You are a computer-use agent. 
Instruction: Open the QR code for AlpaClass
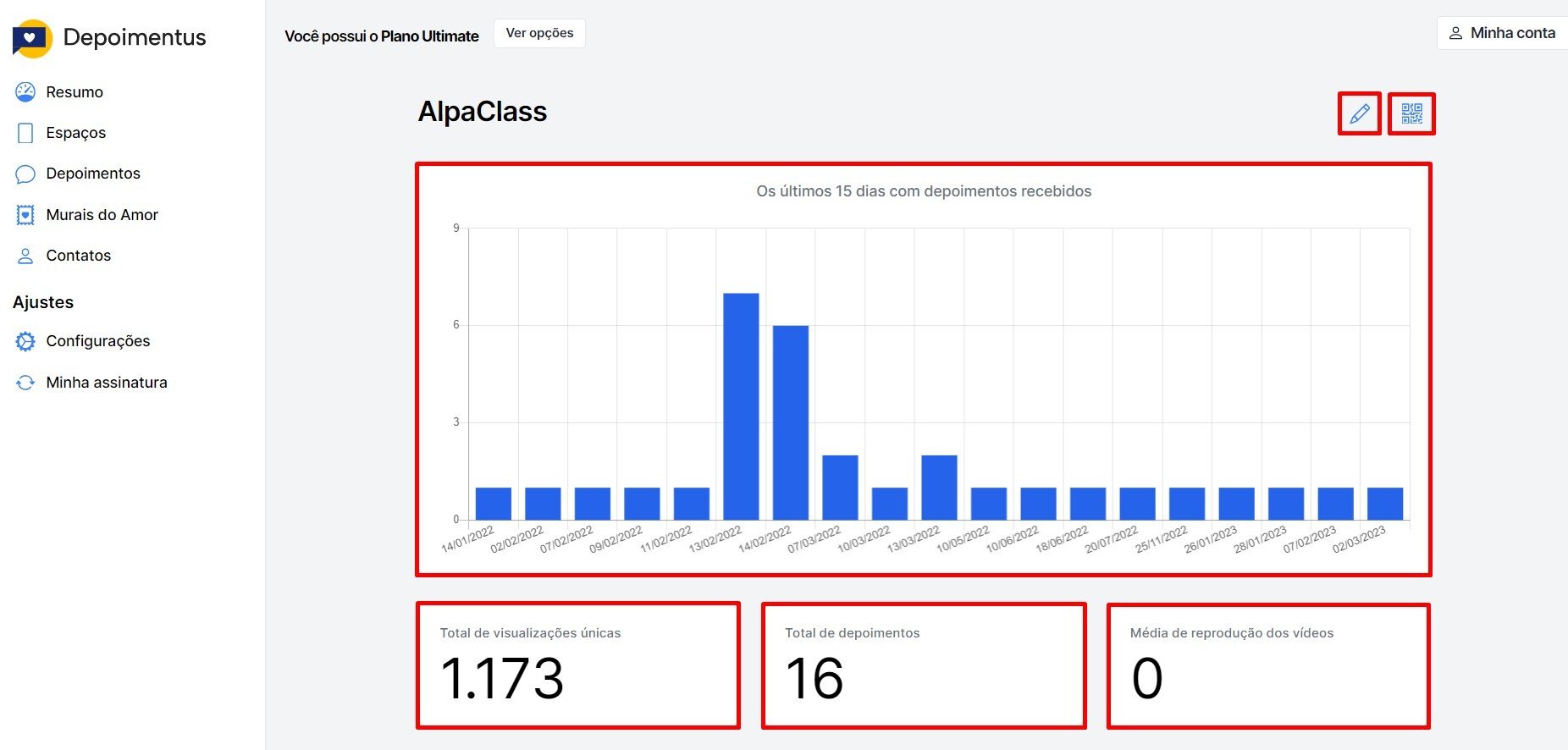click(1411, 113)
